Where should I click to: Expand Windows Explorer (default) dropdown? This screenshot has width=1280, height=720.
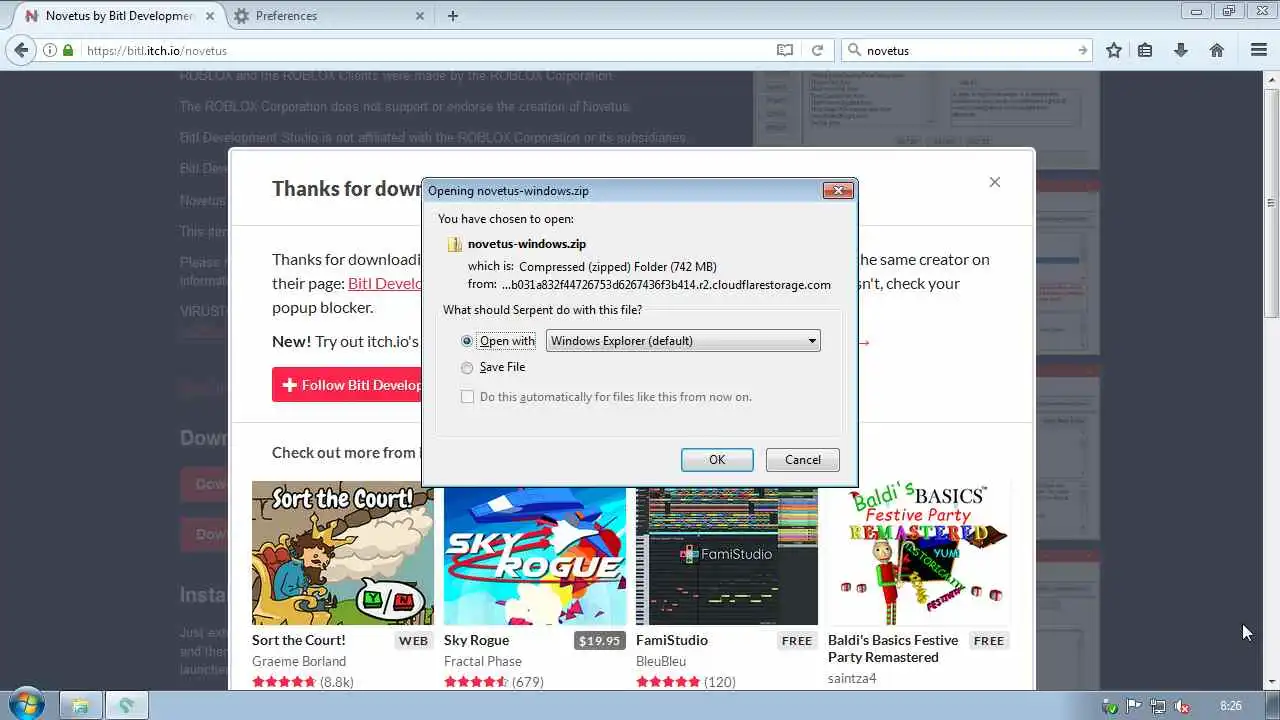pyautogui.click(x=683, y=341)
